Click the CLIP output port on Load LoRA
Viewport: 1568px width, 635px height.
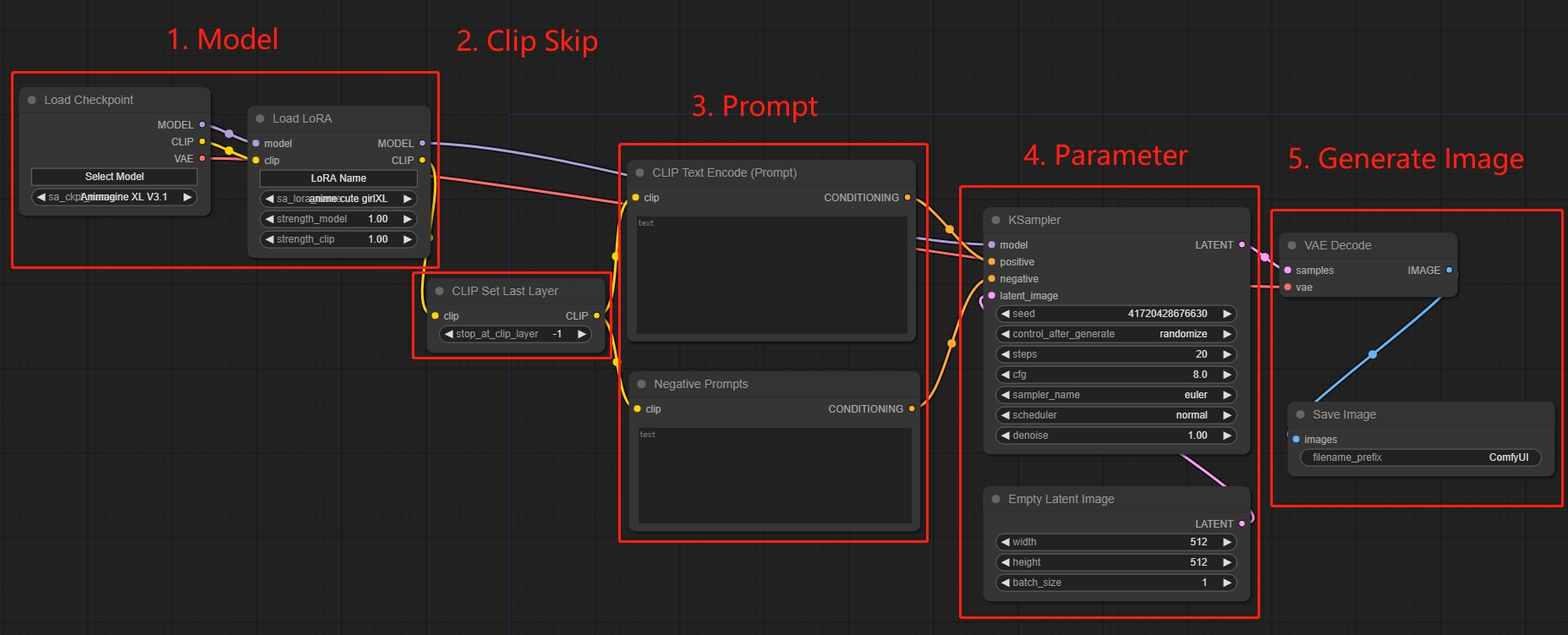[x=422, y=160]
